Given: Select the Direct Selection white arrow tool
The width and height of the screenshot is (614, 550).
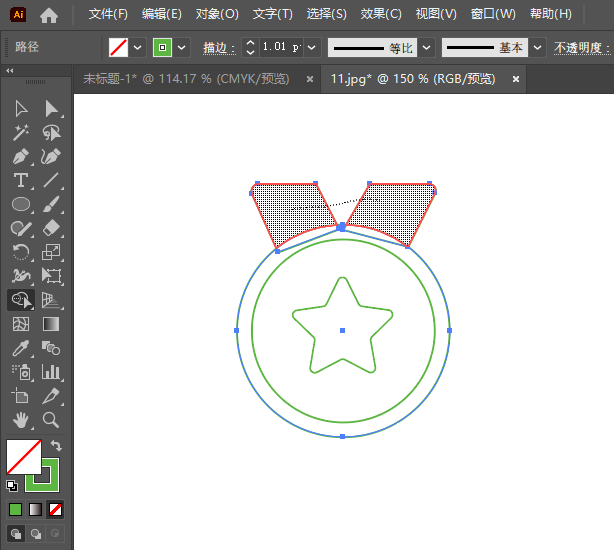Looking at the screenshot, I should click(51, 109).
